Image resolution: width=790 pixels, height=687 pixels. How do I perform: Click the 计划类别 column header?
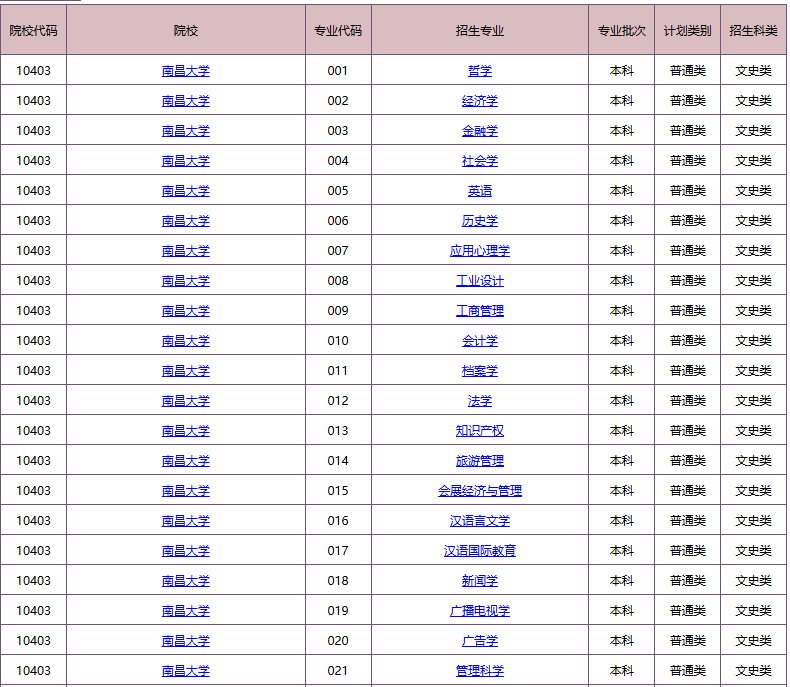point(687,30)
